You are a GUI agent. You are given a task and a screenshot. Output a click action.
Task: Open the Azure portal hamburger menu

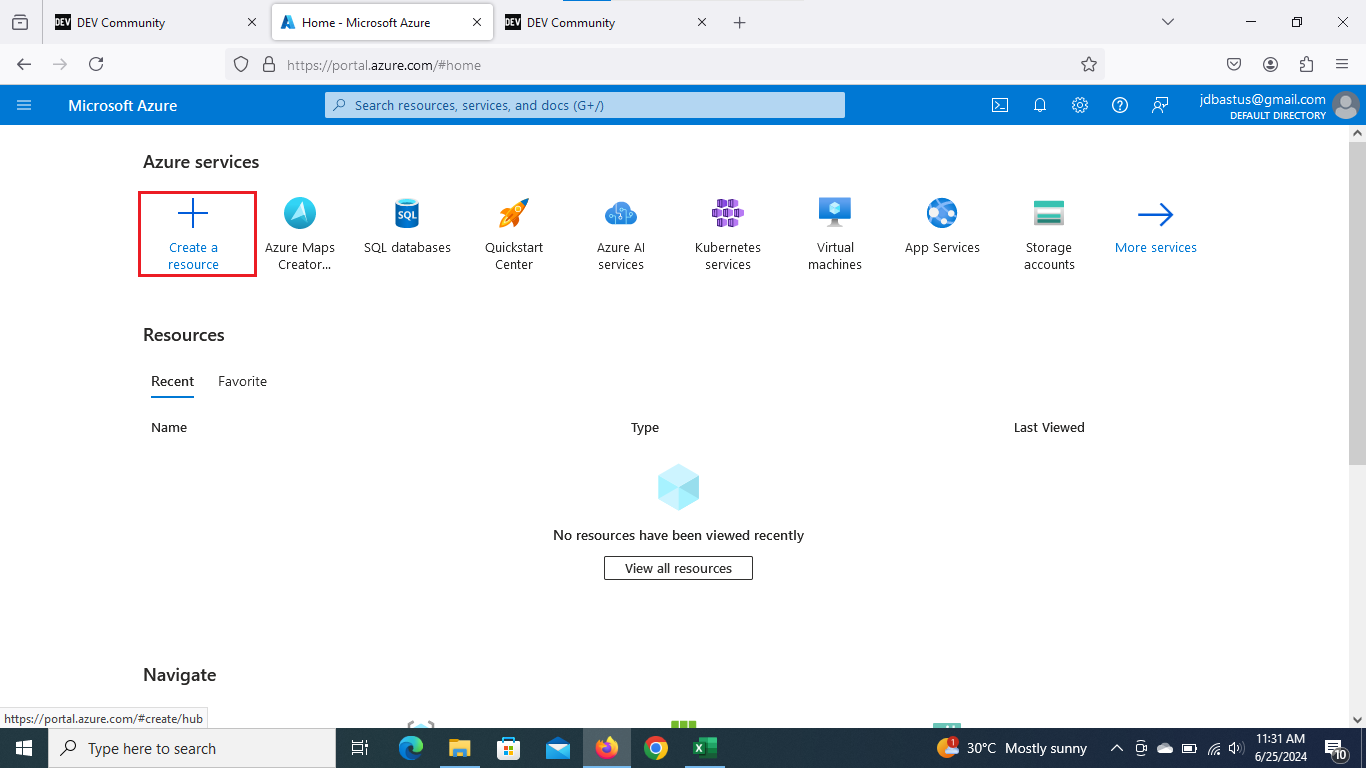point(24,105)
